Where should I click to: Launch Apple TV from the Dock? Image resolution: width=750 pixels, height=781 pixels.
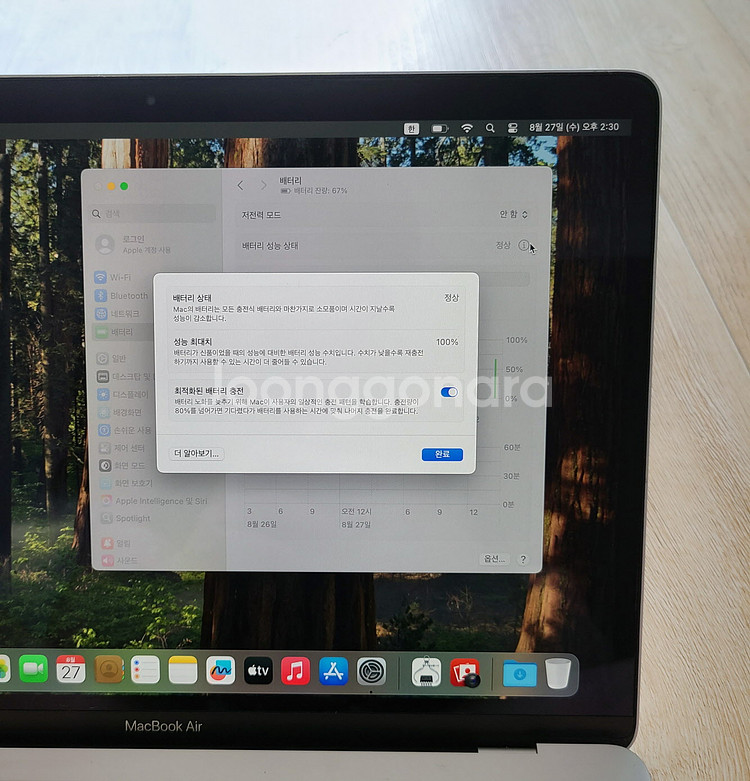tap(258, 670)
